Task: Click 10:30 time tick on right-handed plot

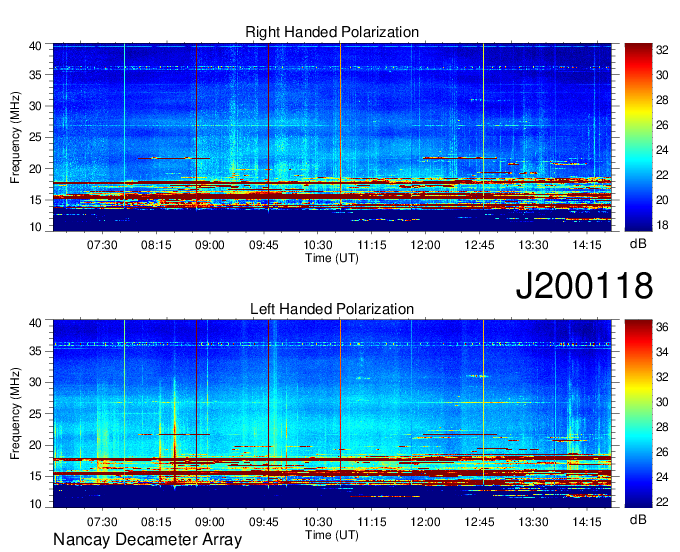Action: (317, 245)
